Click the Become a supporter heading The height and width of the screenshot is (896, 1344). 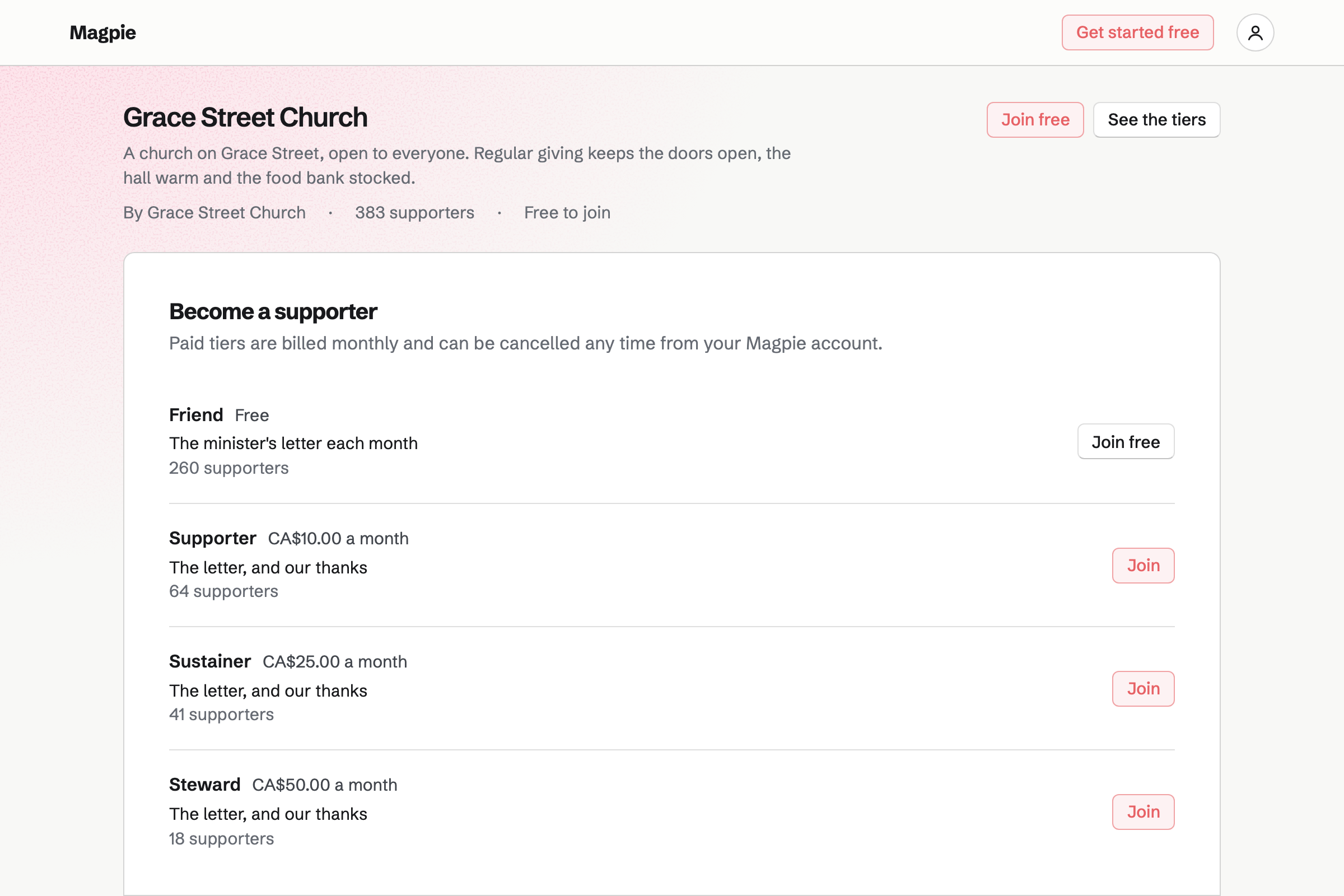click(273, 311)
